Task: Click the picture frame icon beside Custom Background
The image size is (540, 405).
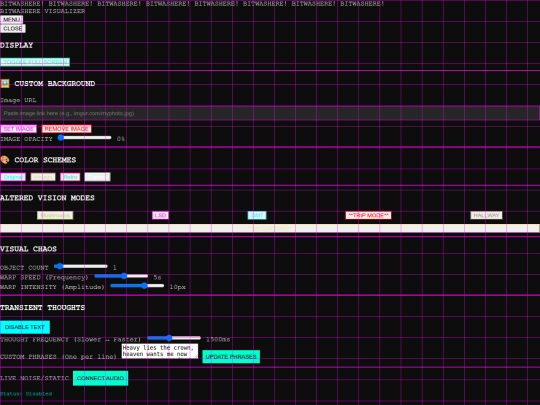Action: (5, 83)
